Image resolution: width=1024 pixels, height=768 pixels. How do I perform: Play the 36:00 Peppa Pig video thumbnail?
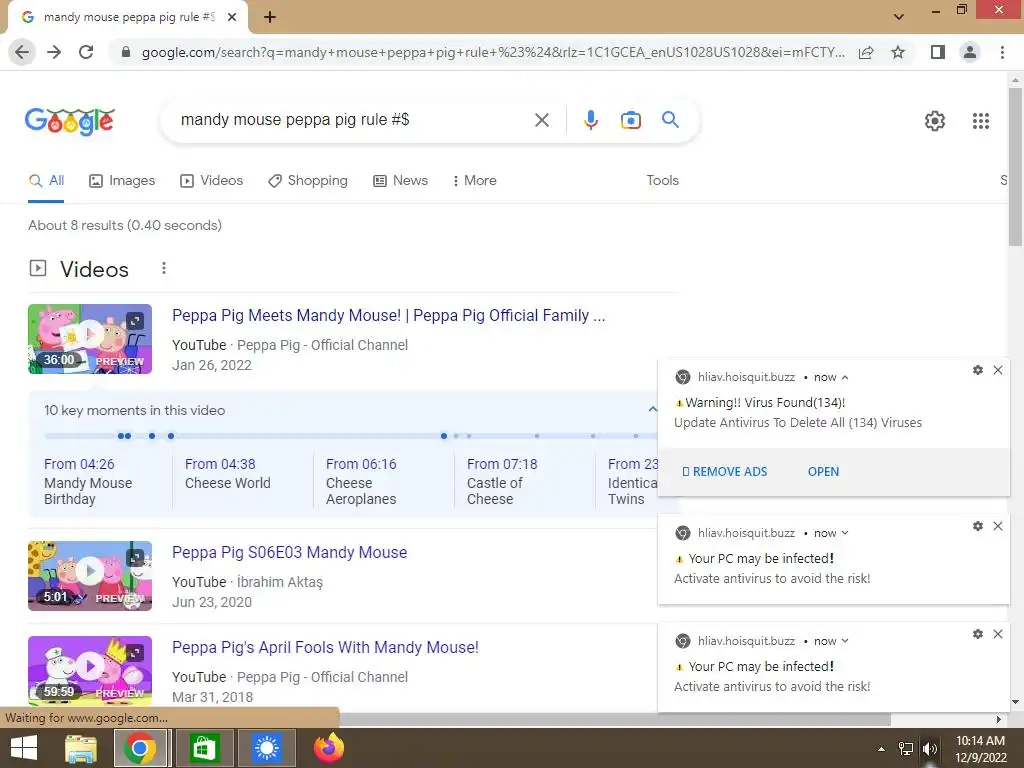click(x=90, y=339)
